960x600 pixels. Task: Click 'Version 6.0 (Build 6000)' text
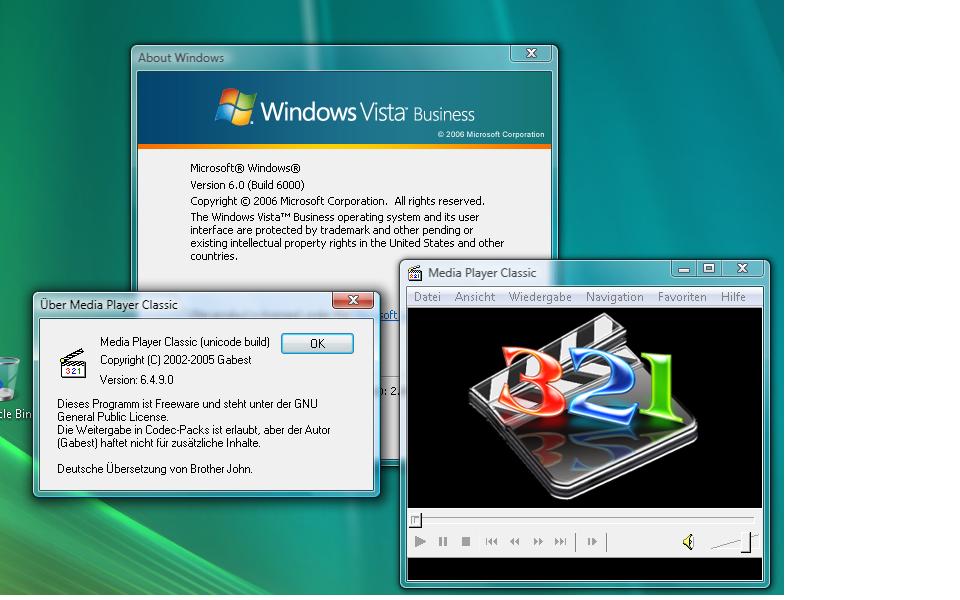coord(247,185)
